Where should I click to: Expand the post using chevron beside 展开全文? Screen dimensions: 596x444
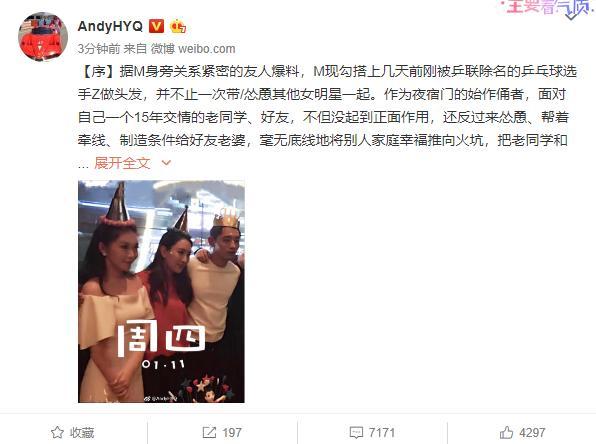pyautogui.click(x=166, y=163)
